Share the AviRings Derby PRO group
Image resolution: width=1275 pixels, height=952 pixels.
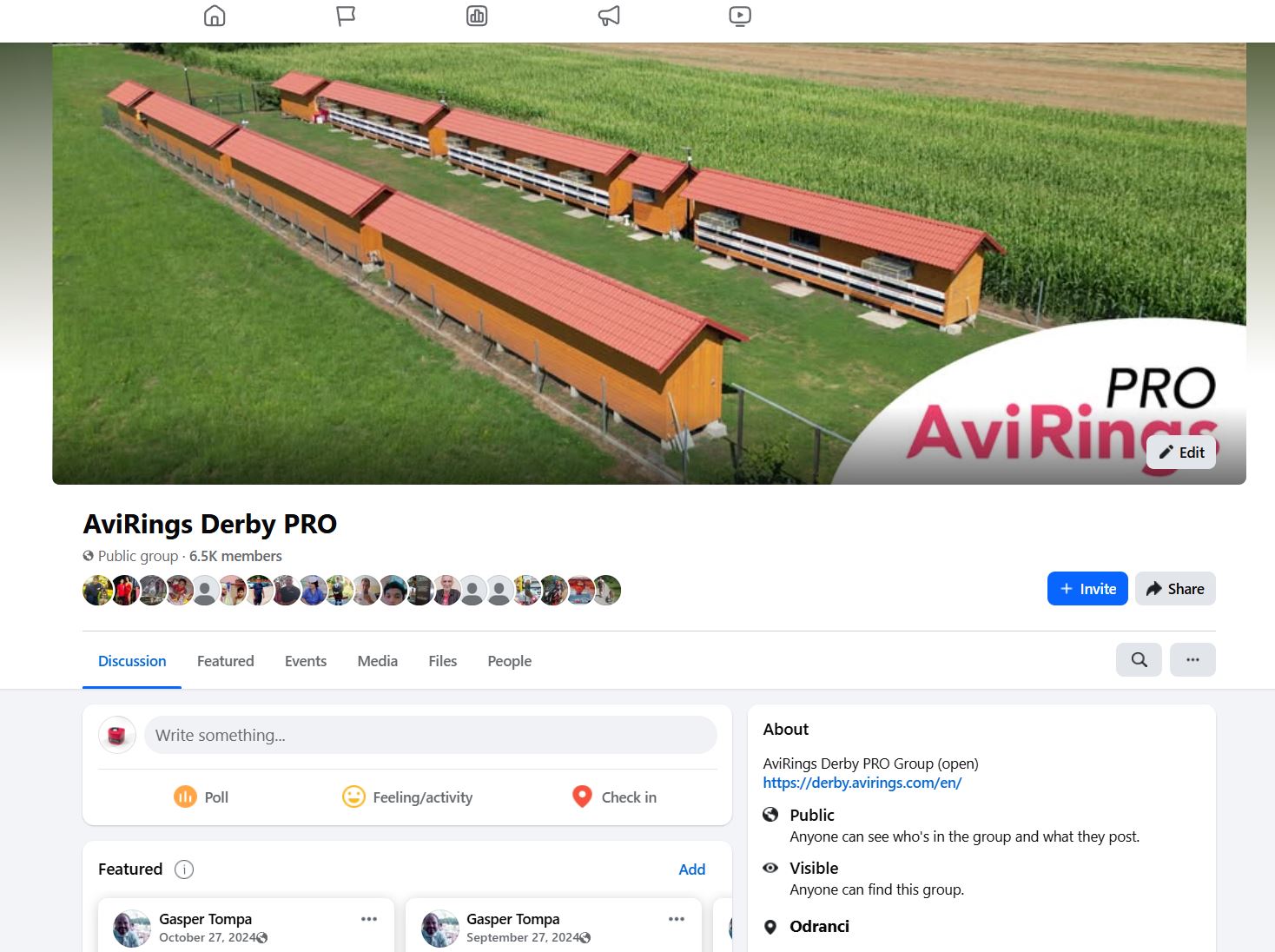point(1175,589)
